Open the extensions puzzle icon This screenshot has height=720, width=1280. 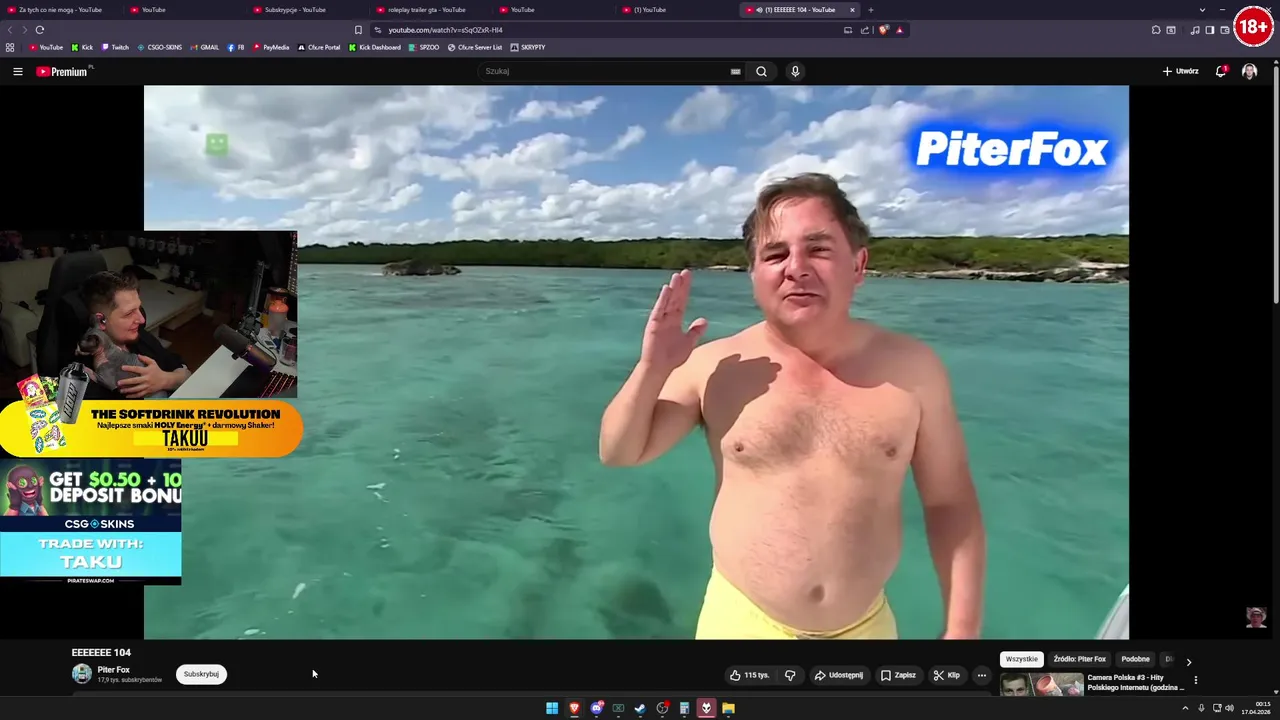1156,30
